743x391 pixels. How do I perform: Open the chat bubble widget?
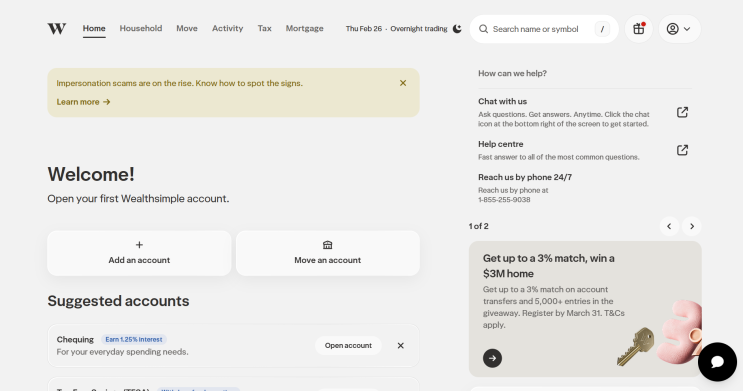tap(717, 362)
